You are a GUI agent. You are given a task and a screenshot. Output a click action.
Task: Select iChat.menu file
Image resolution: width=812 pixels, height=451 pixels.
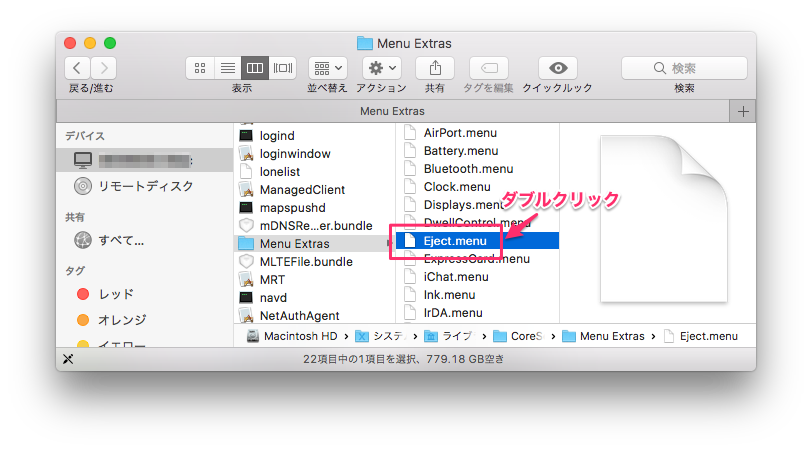477,277
